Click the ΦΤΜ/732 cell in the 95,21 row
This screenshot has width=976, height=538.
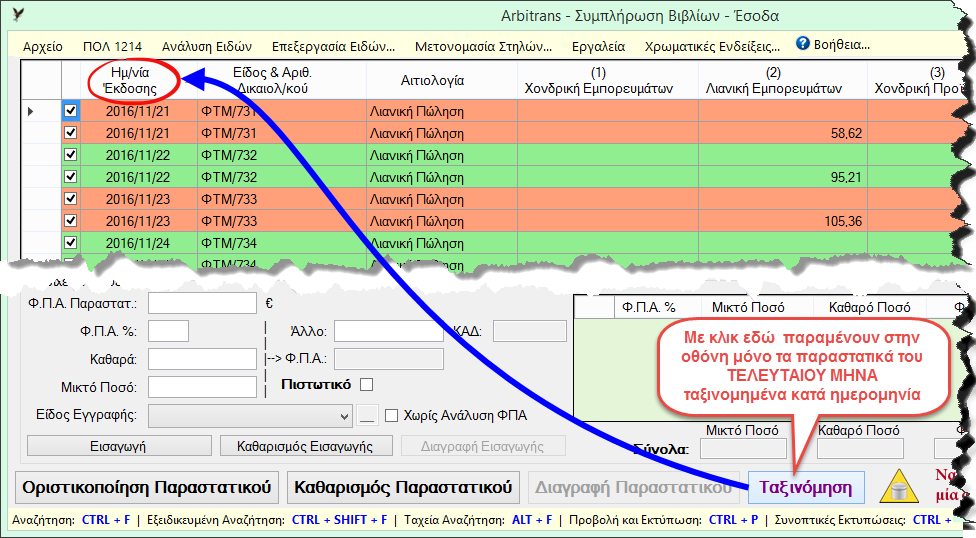tap(282, 177)
